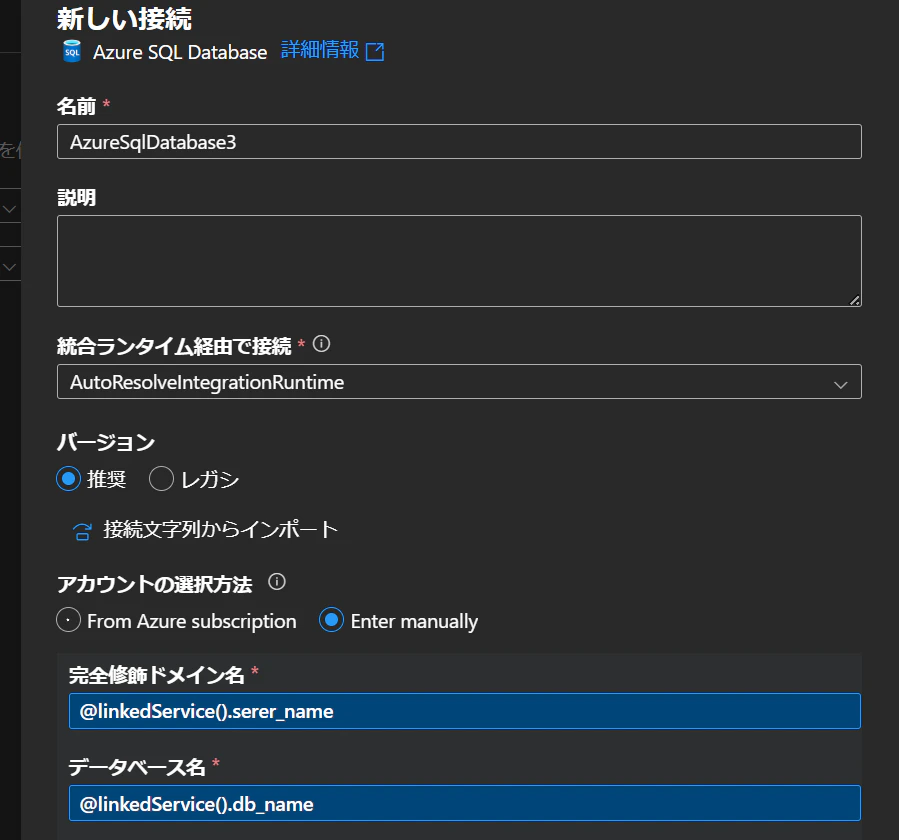Expand lower chevron in left background pane
899x840 pixels.
click(x=9, y=267)
